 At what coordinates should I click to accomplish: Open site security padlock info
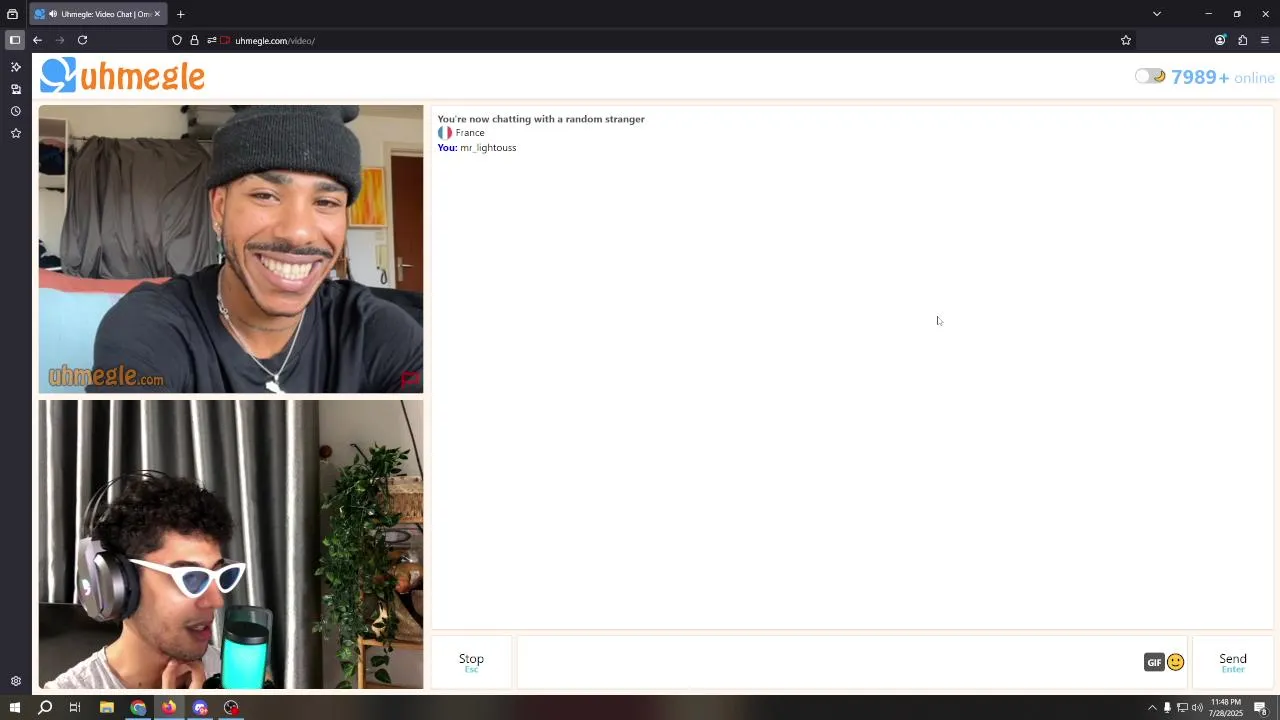click(x=194, y=40)
